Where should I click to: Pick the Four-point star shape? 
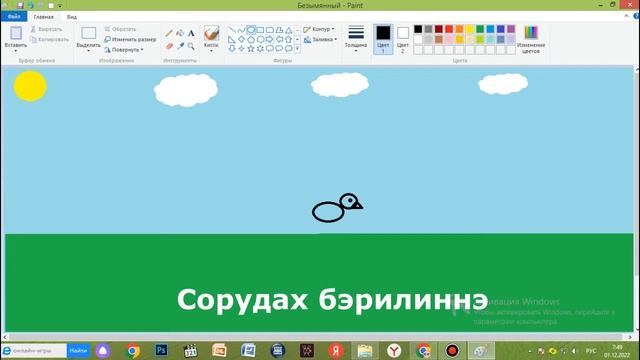tap(241, 49)
